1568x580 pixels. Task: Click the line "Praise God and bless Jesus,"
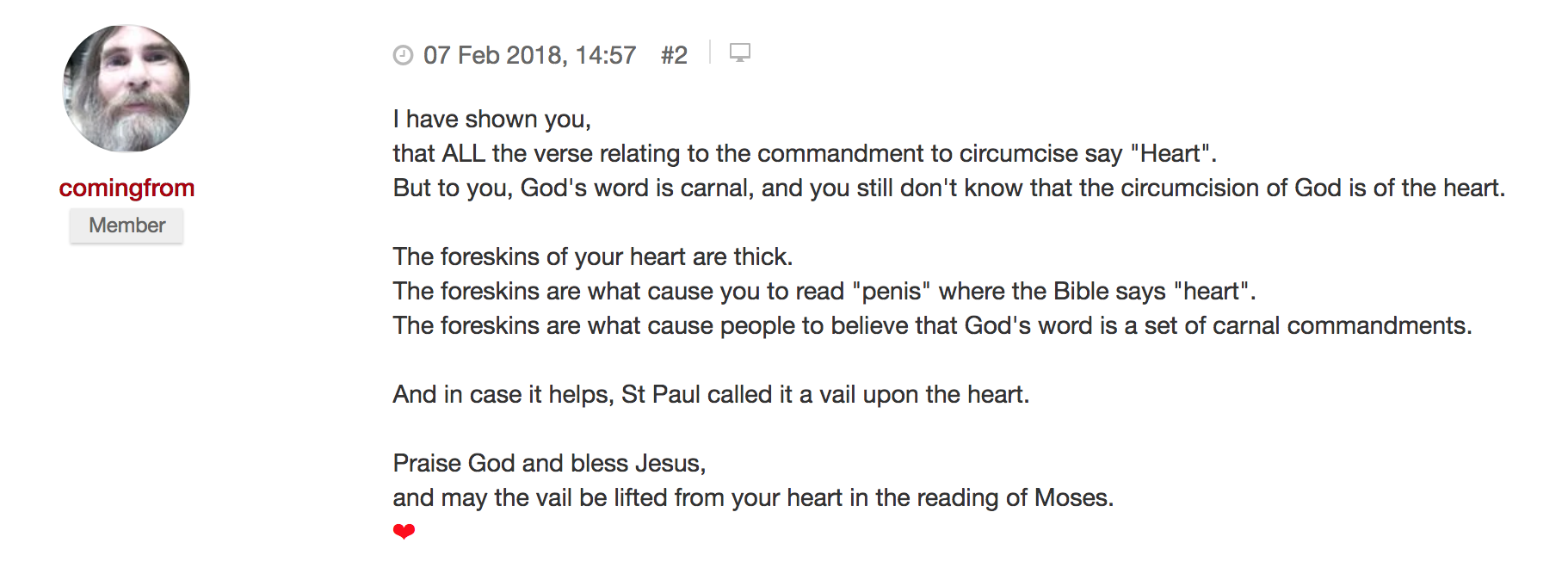549,463
